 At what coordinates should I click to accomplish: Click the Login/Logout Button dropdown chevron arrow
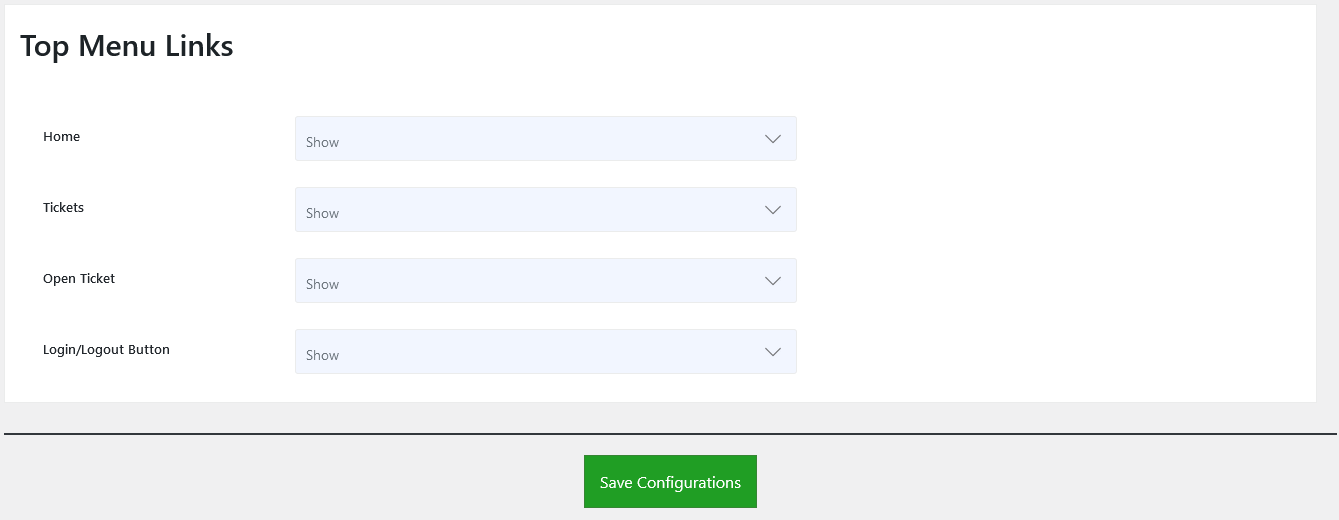tap(772, 352)
